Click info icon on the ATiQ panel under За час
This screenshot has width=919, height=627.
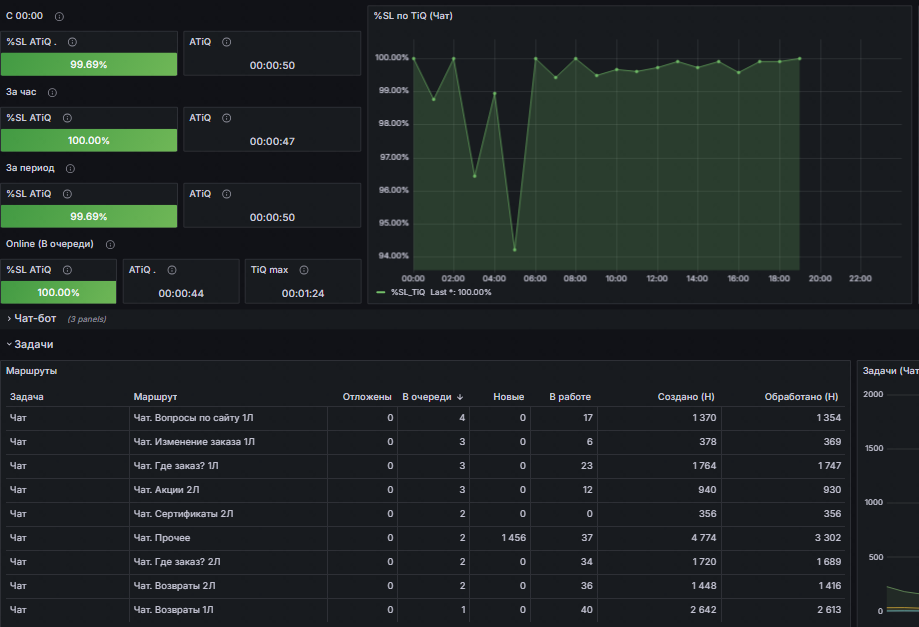point(226,118)
